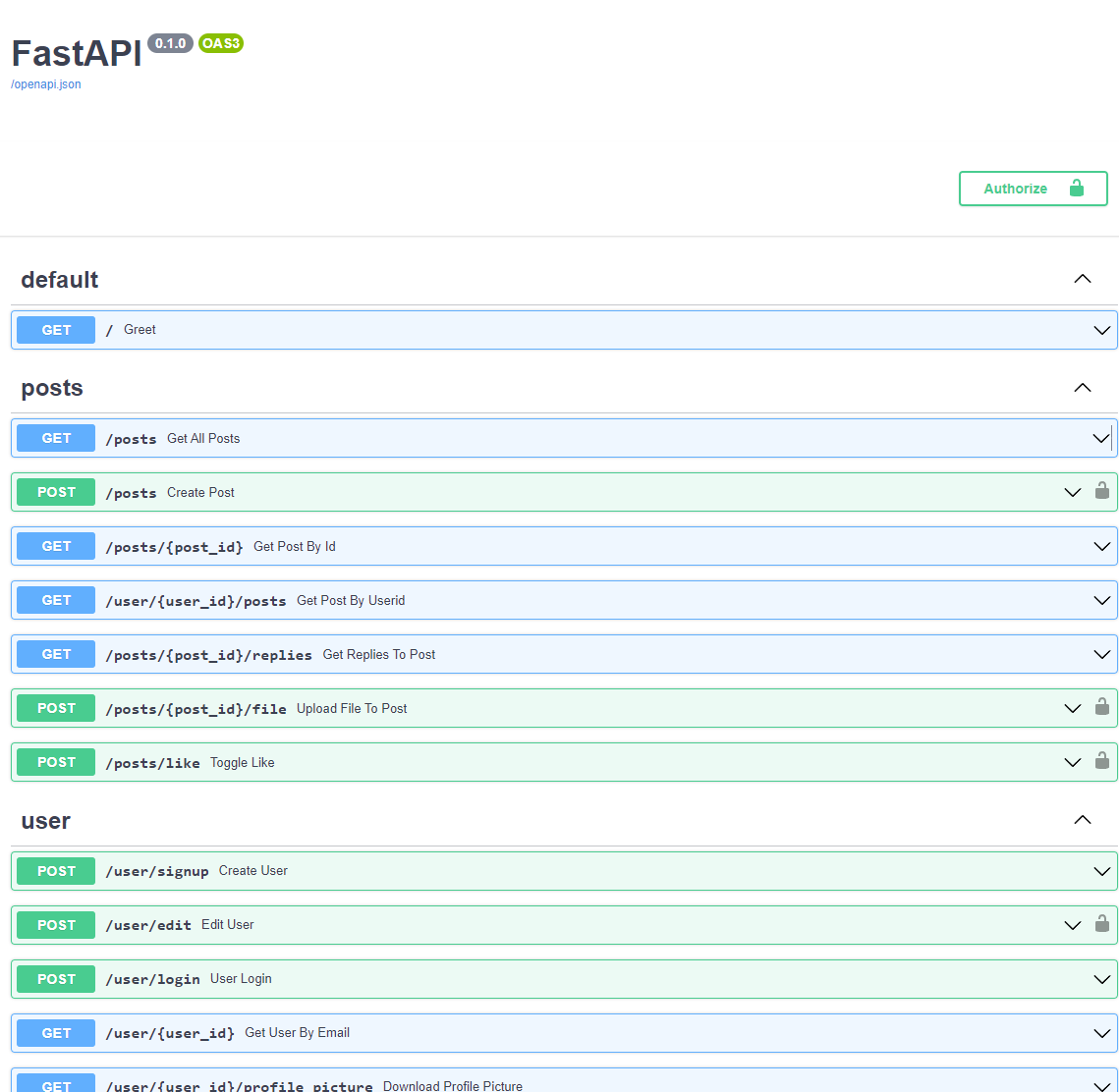1119x1092 pixels.
Task: Click the POST badge for Toggle Like
Action: (56, 762)
